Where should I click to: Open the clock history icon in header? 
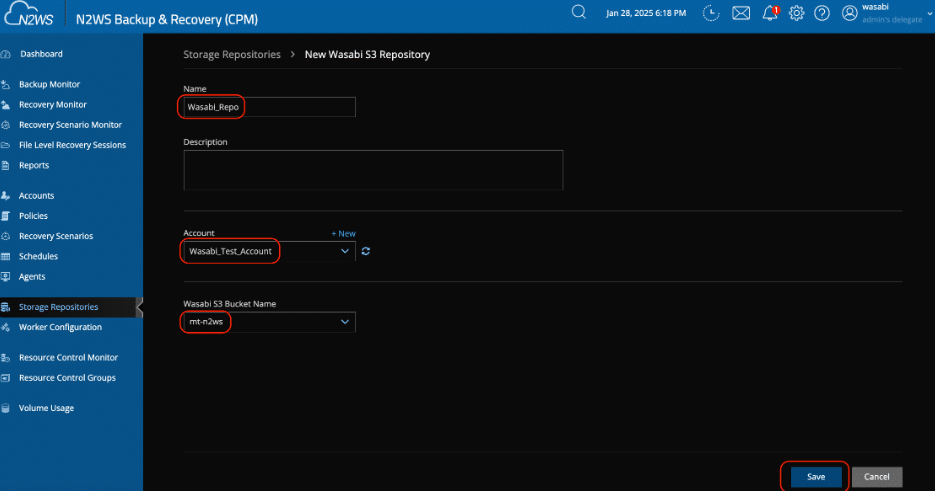(x=711, y=13)
